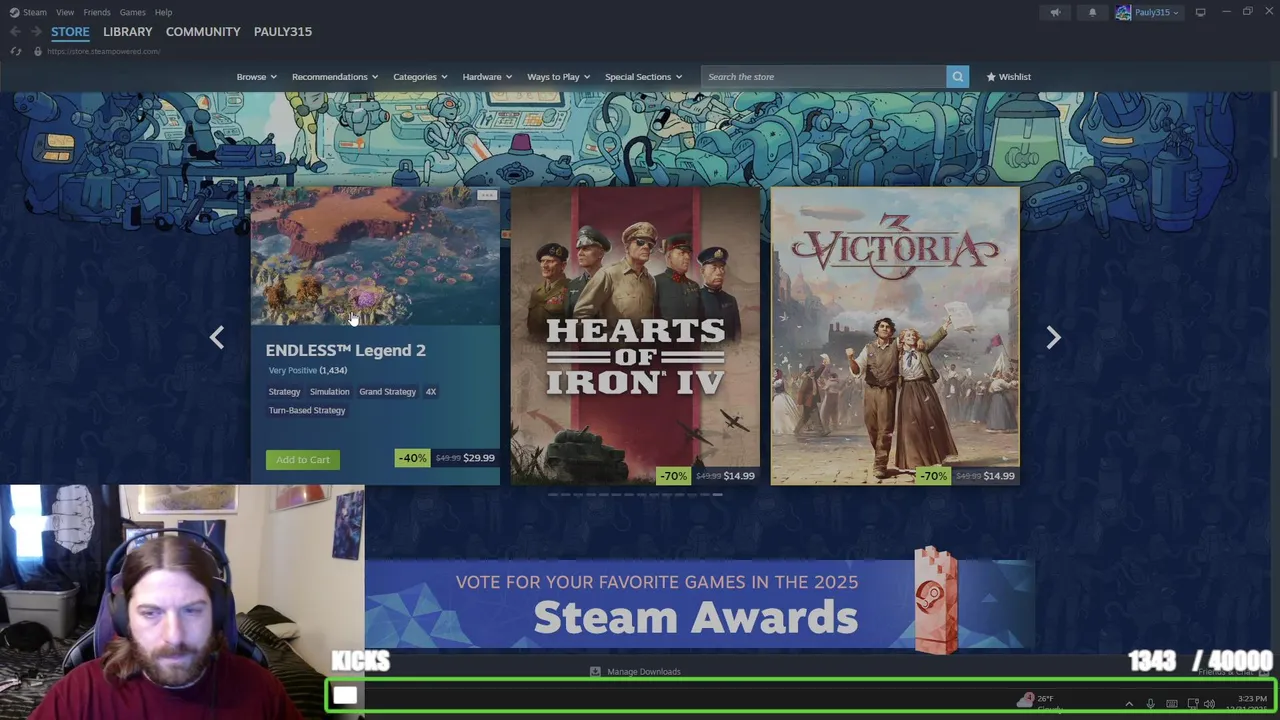Screen dimensions: 1280x720
Task: Click the Turn-Based Strategy tag
Action: 307,411
